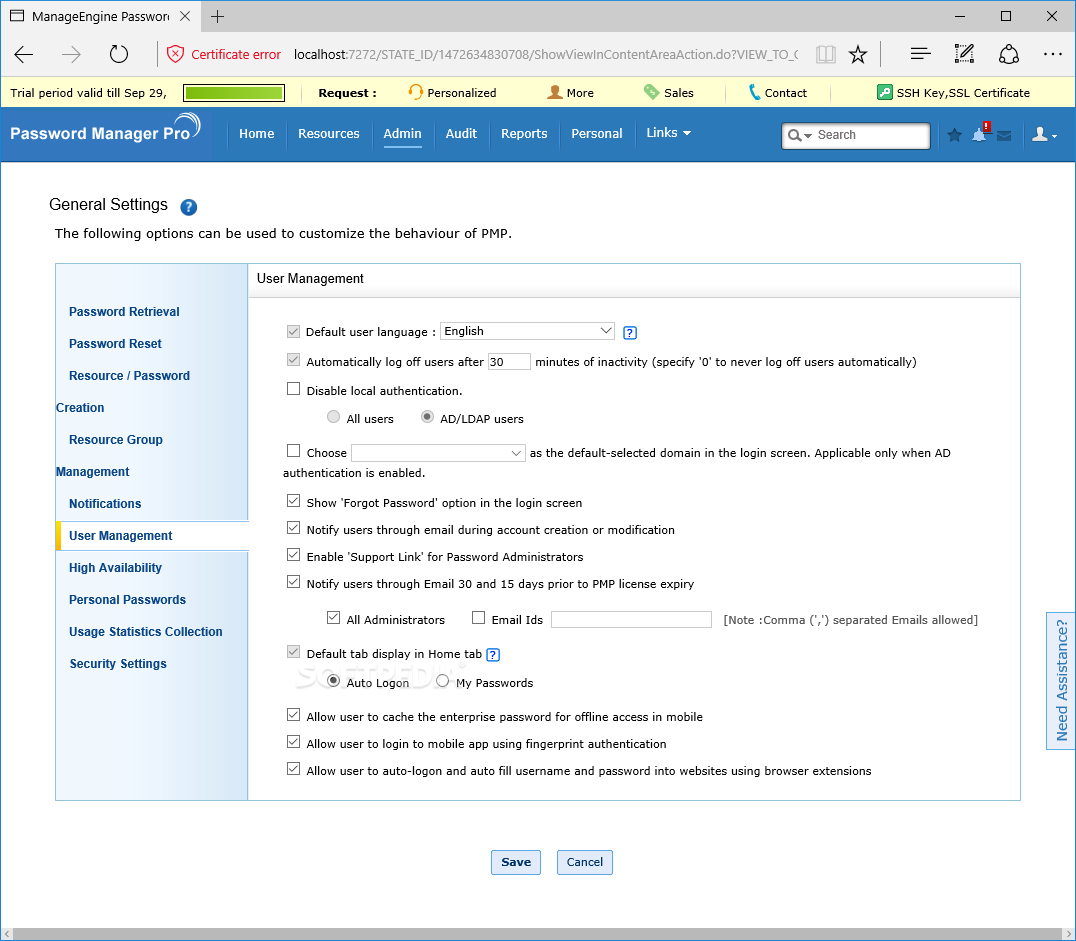The width and height of the screenshot is (1076, 941).
Task: Open the Audit tab
Action: (461, 134)
